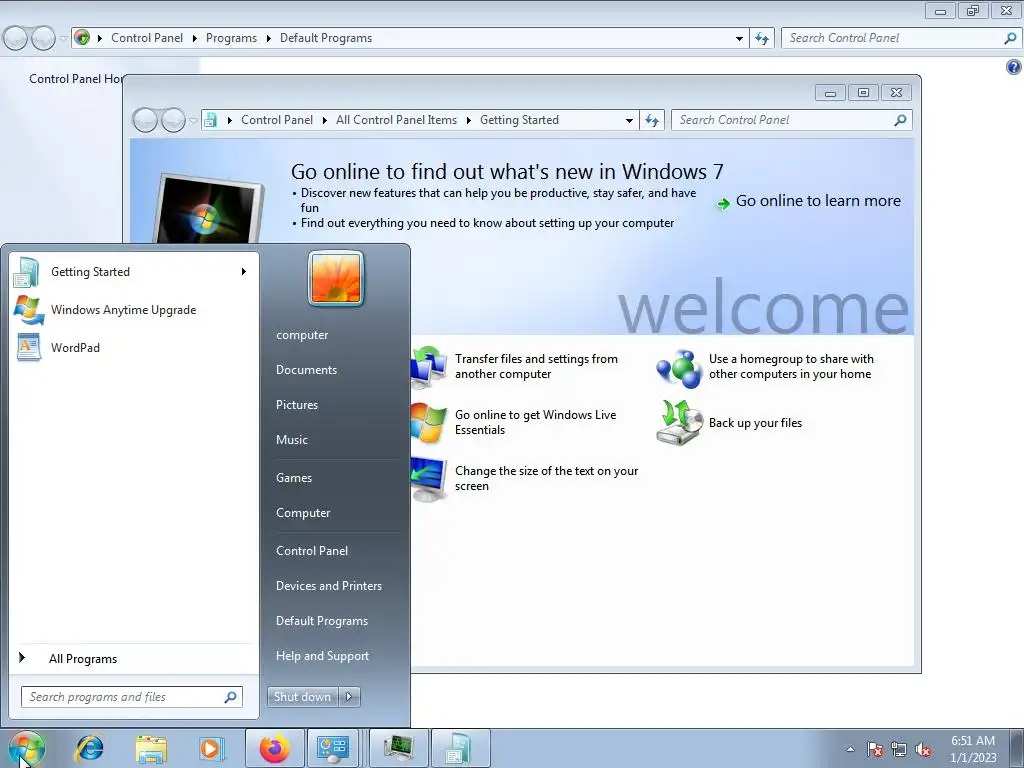The height and width of the screenshot is (768, 1024).
Task: Switch to Control Panel taskbar button
Action: point(333,748)
